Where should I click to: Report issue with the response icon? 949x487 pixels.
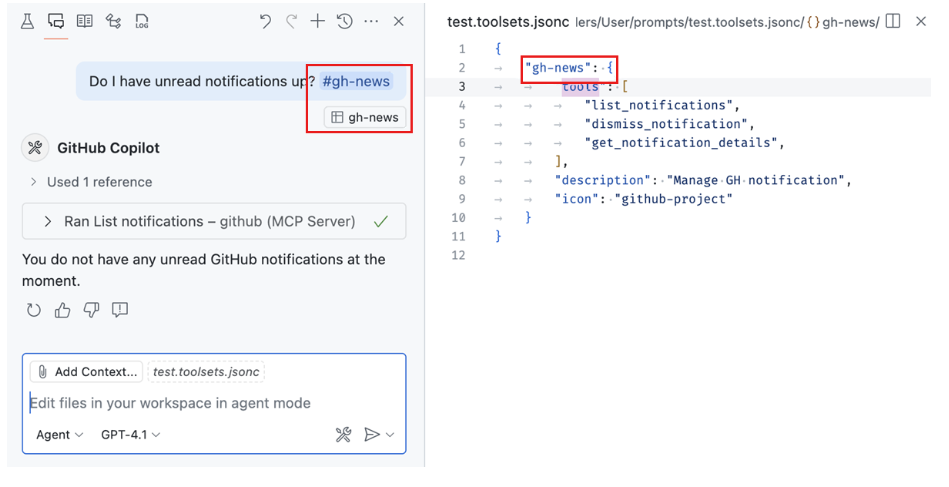tap(120, 310)
